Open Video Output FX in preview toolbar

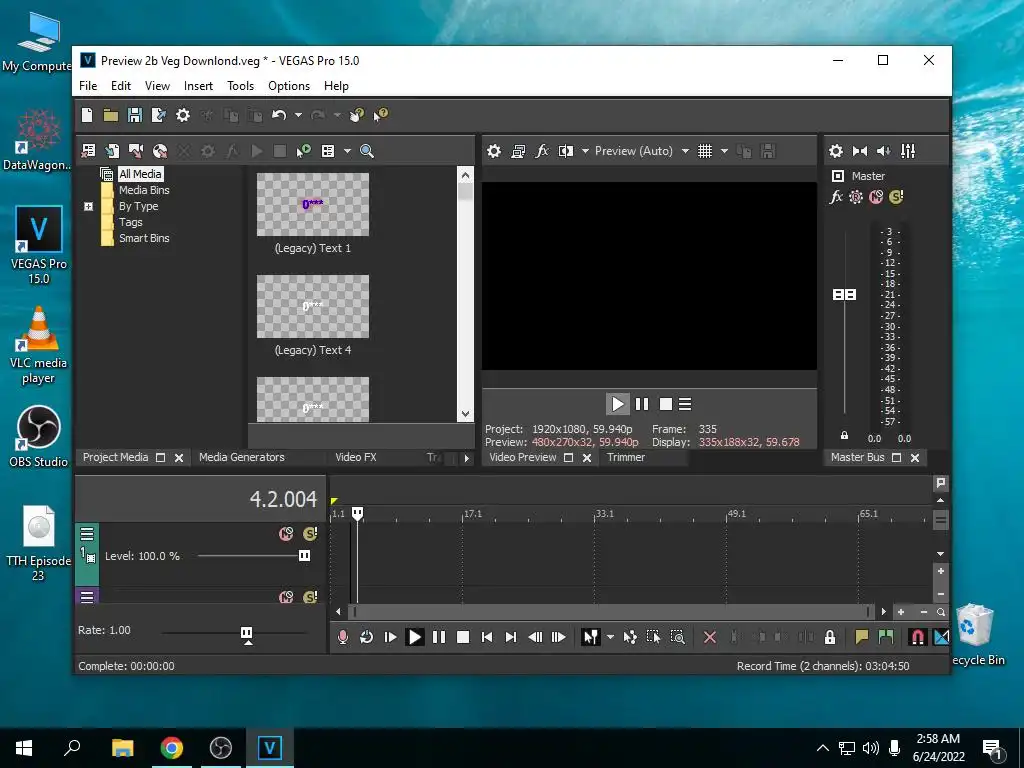[x=542, y=151]
